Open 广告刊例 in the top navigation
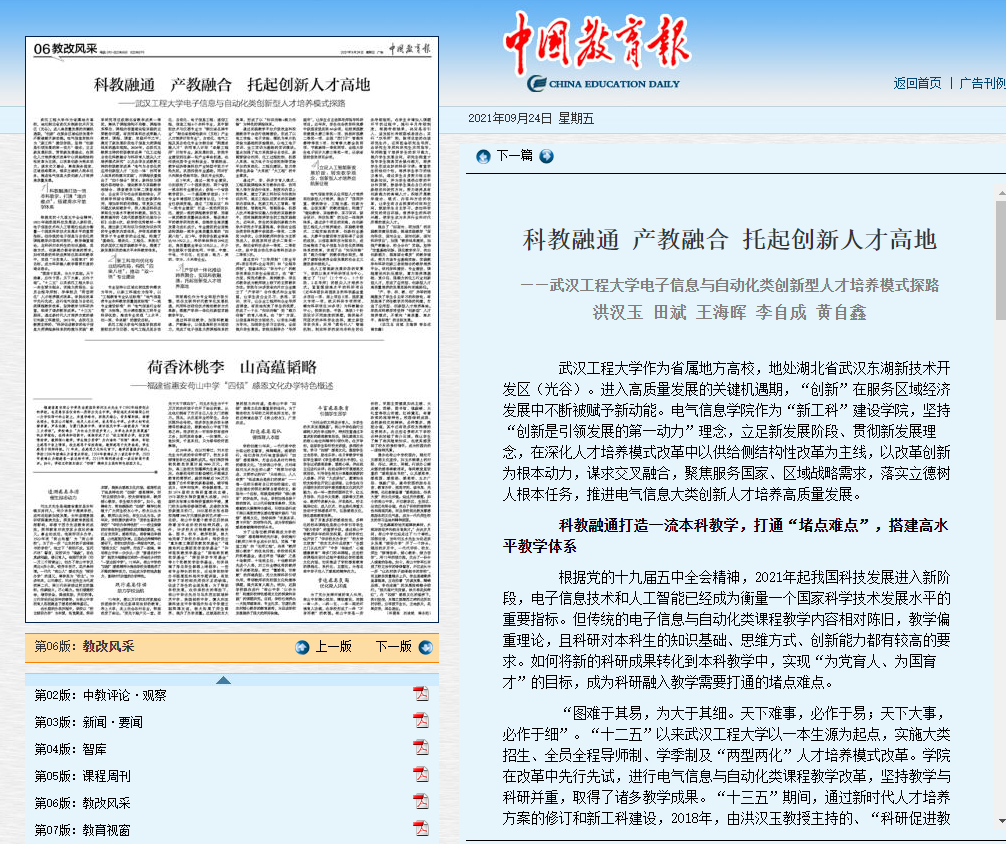1006x844 pixels. 982,83
